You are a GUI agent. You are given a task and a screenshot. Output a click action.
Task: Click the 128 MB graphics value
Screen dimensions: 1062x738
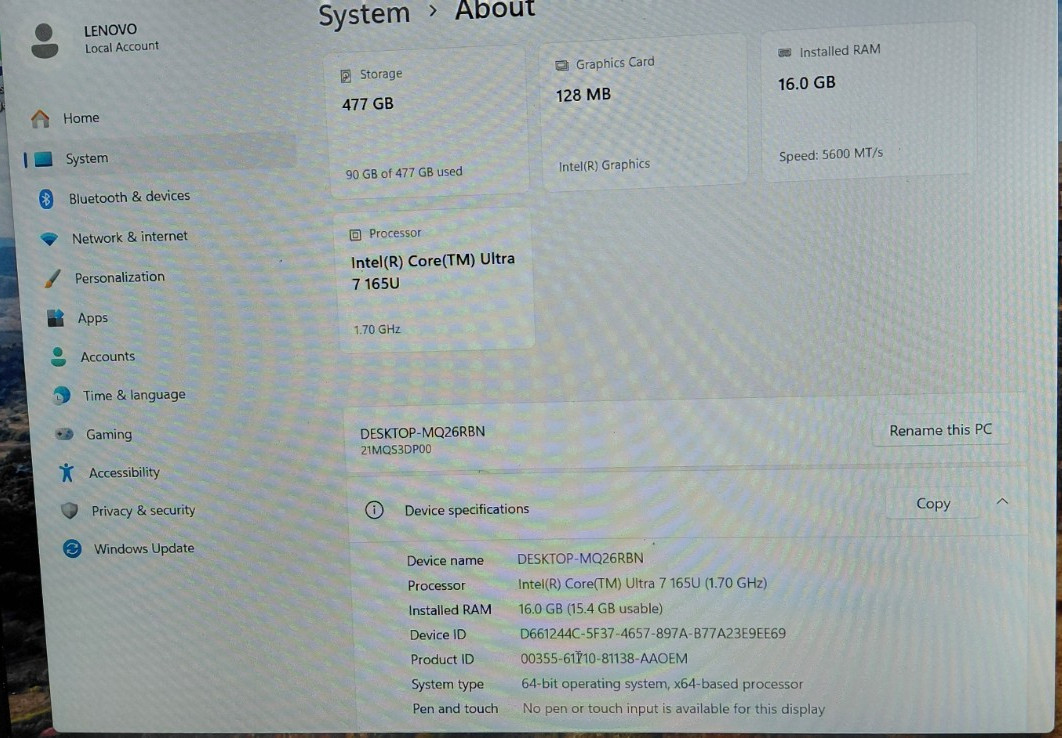tap(583, 95)
